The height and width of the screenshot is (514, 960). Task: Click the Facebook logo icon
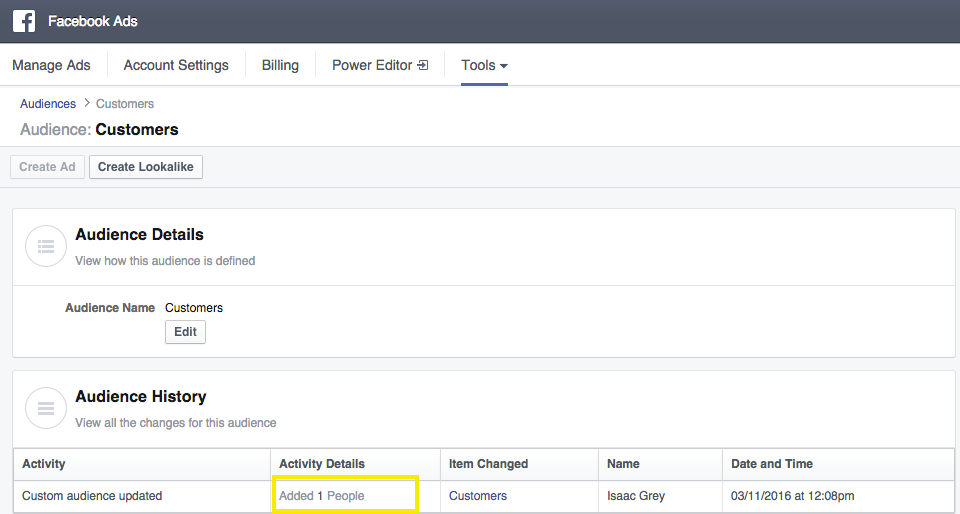(24, 21)
